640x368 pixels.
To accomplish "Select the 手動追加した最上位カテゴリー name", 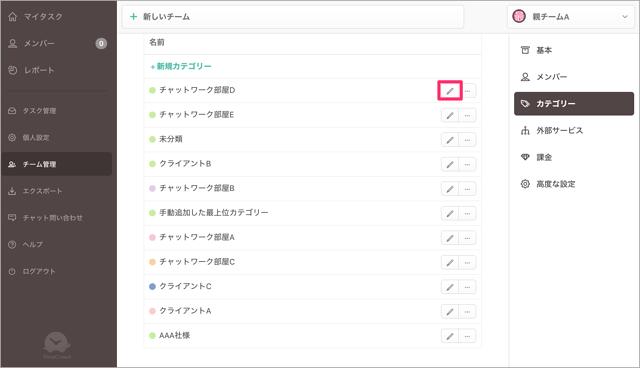I will [x=214, y=213].
